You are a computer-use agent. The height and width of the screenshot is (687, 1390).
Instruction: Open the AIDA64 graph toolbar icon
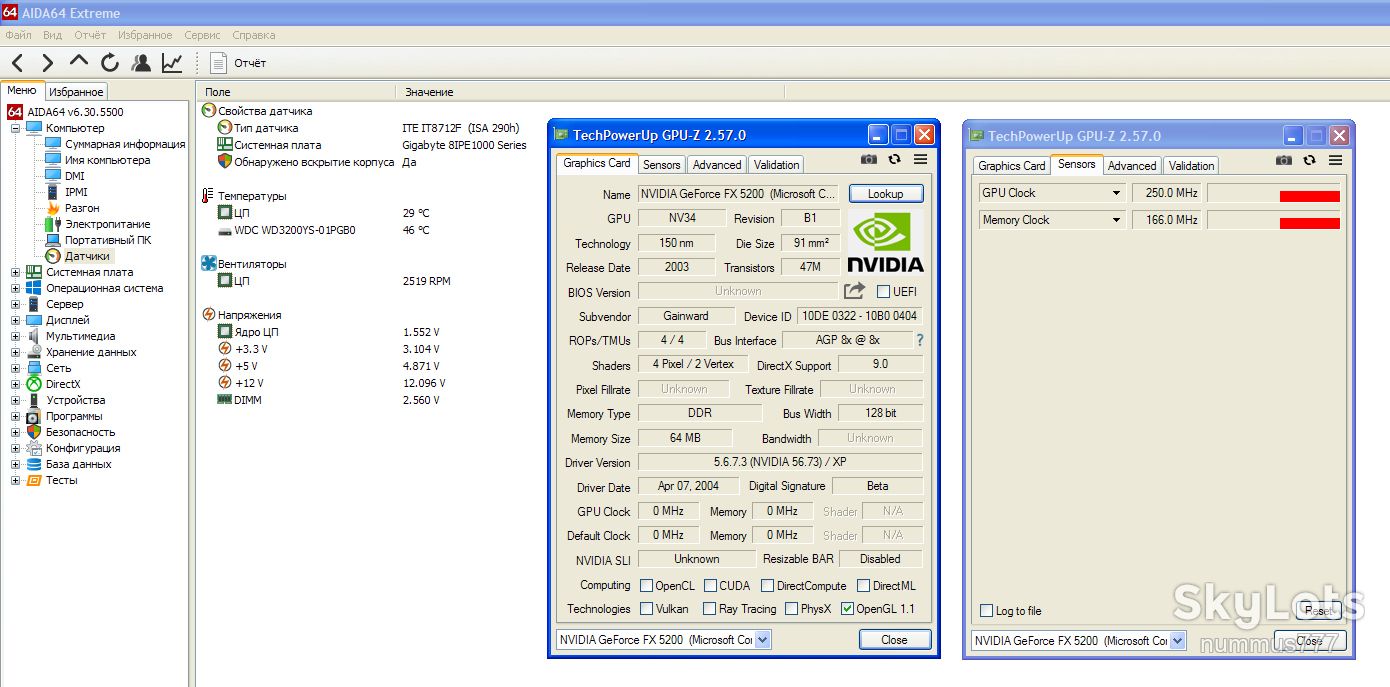(172, 63)
